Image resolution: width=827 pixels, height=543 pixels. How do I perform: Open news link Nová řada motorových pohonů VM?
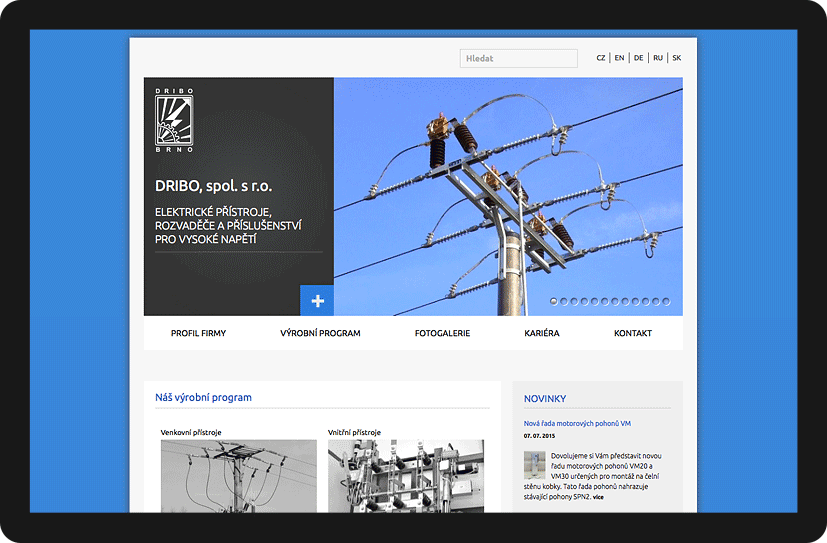click(577, 424)
